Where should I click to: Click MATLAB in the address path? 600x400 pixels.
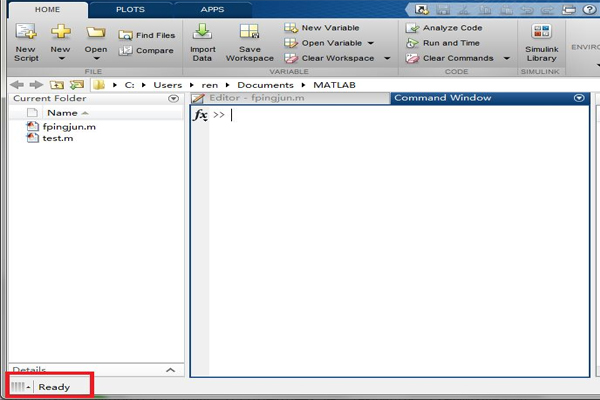pyautogui.click(x=334, y=85)
